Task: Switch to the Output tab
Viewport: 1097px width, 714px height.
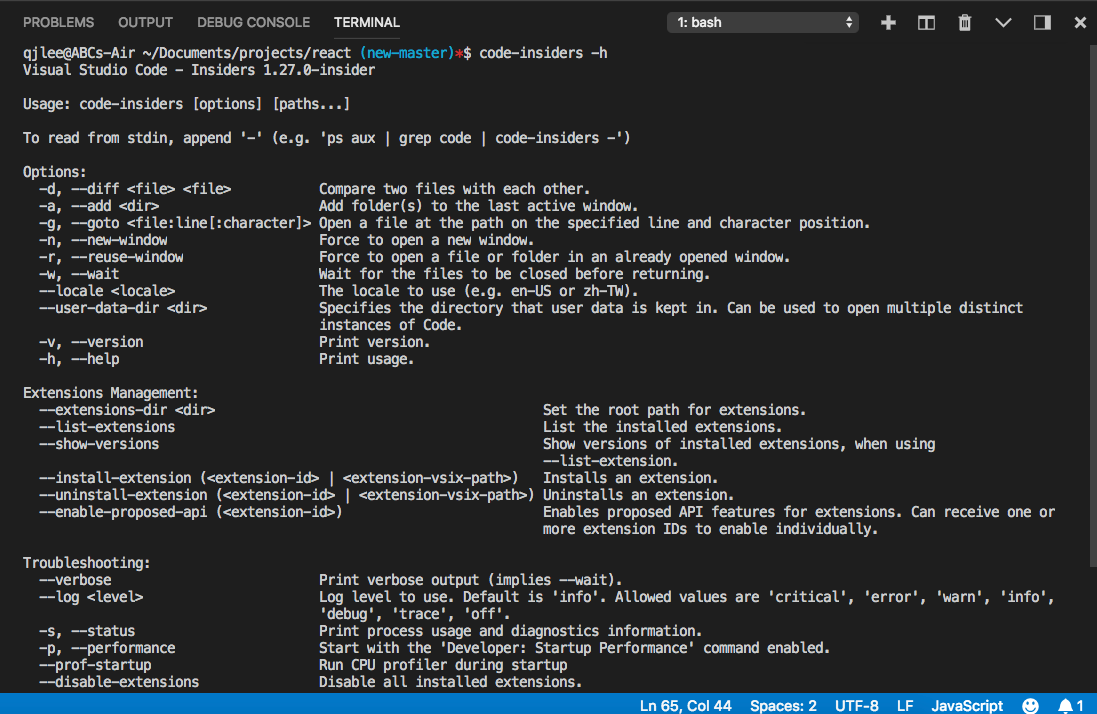Action: click(x=146, y=22)
